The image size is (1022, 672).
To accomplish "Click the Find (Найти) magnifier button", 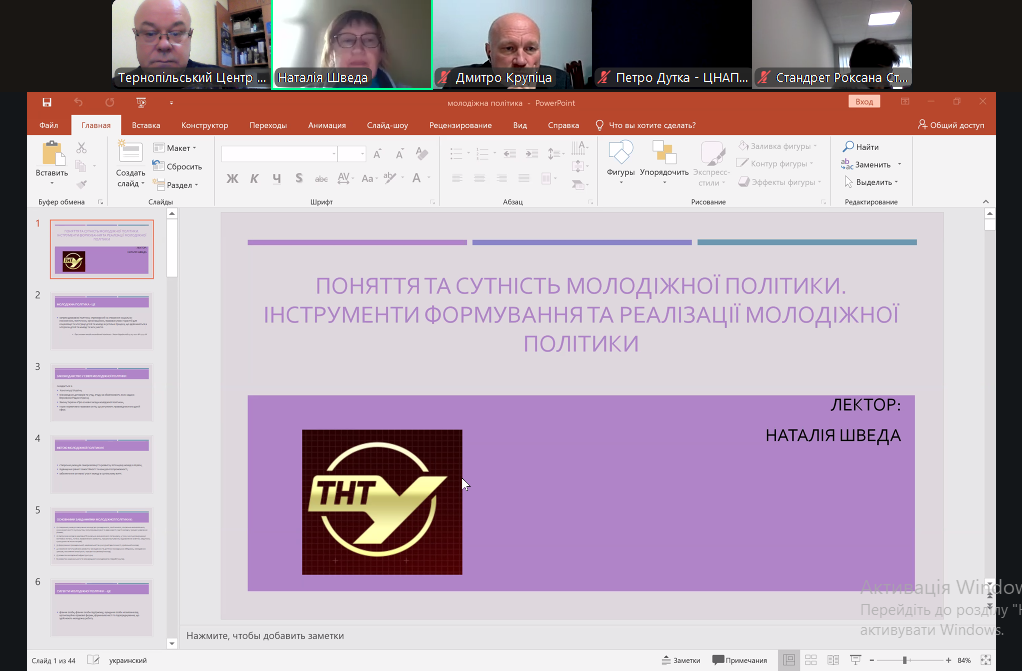I will click(860, 147).
